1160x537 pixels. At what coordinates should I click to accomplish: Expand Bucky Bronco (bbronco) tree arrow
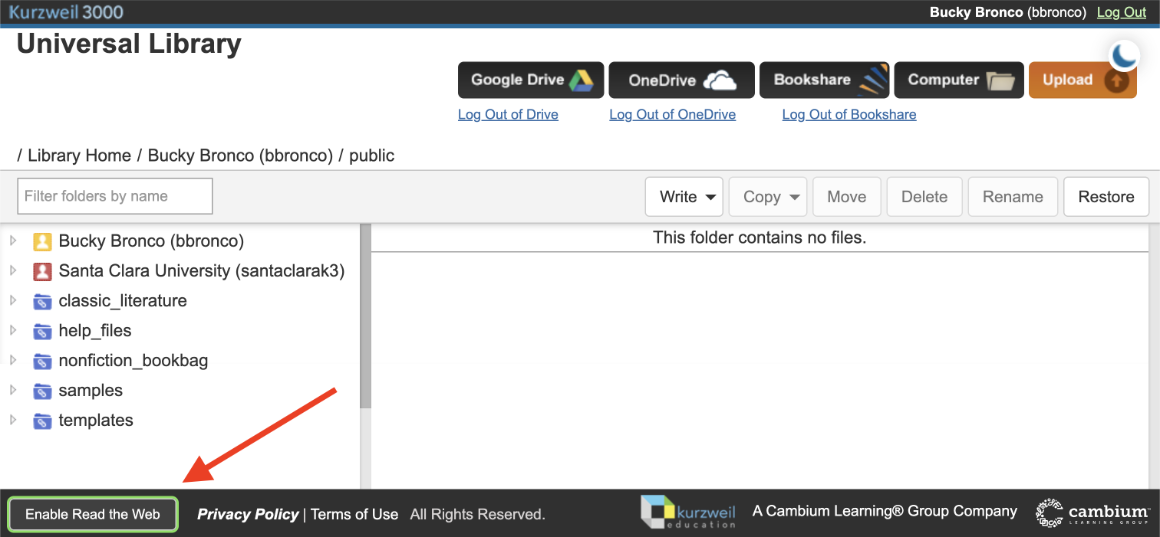pos(13,240)
